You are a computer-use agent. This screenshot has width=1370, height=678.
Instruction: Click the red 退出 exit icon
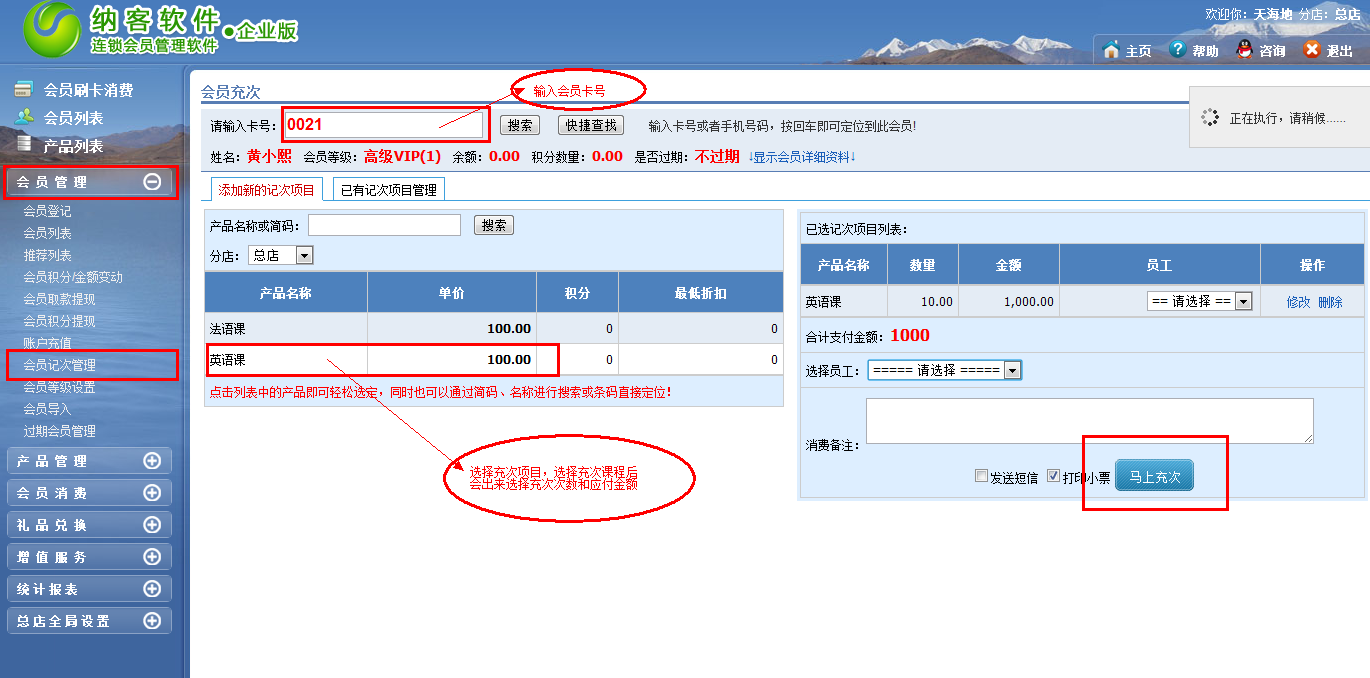click(x=1312, y=50)
